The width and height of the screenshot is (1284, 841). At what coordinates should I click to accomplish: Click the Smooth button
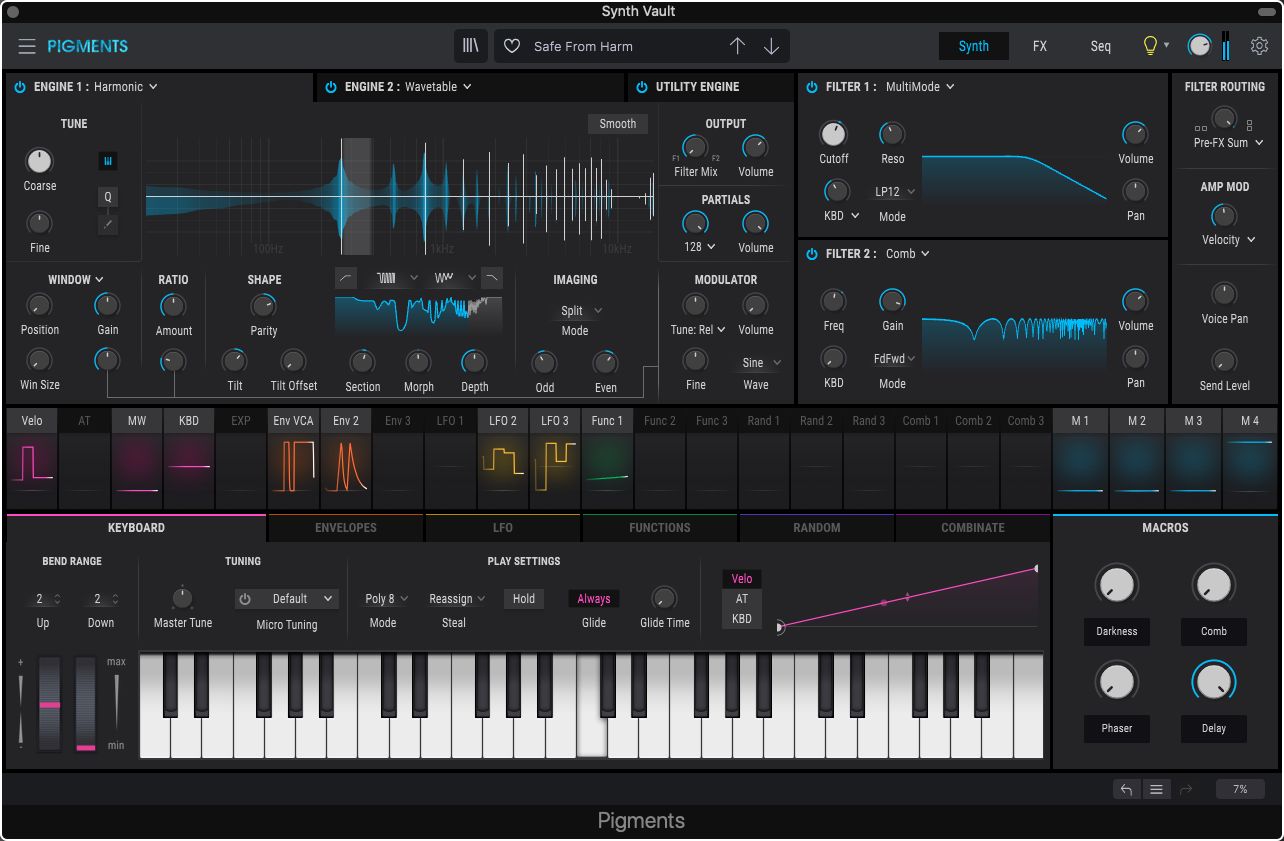[617, 124]
